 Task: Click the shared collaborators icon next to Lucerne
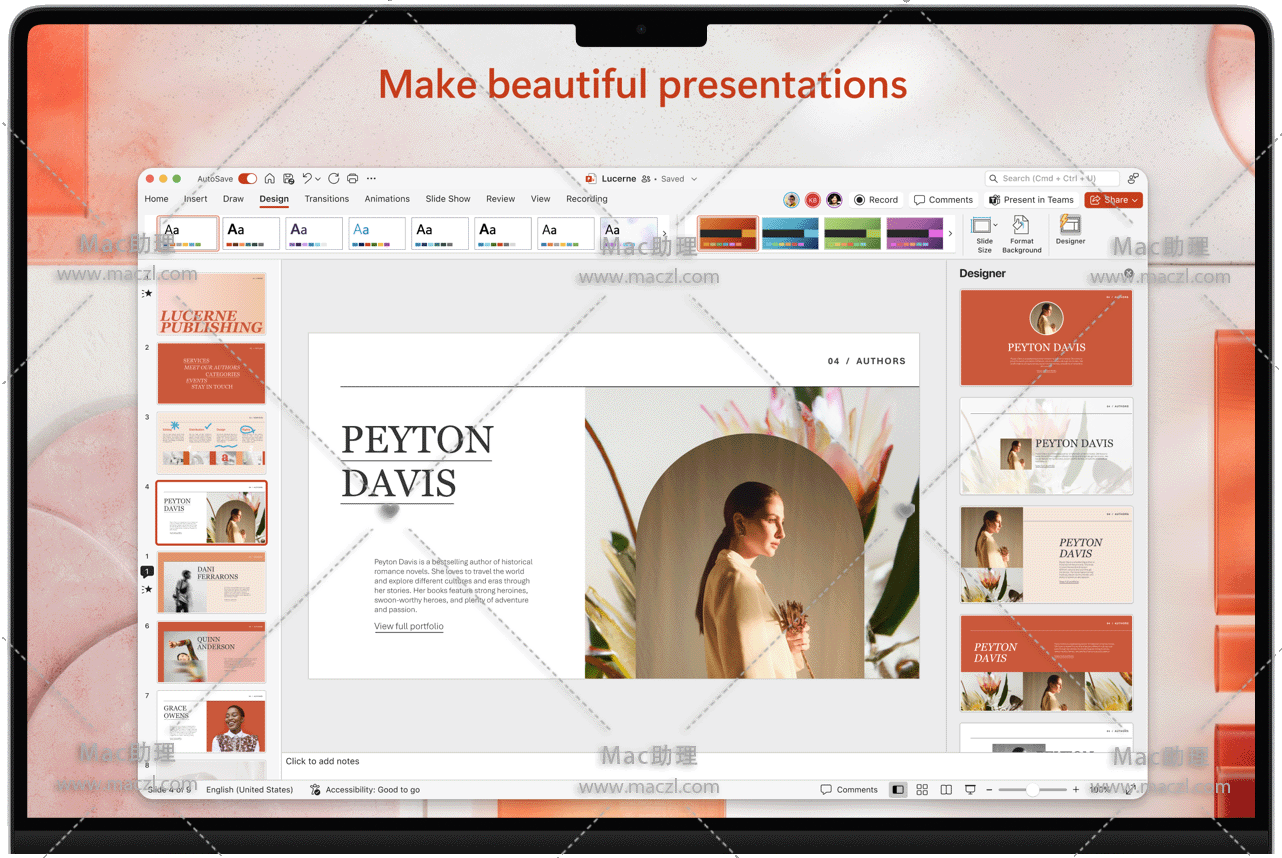[x=646, y=179]
